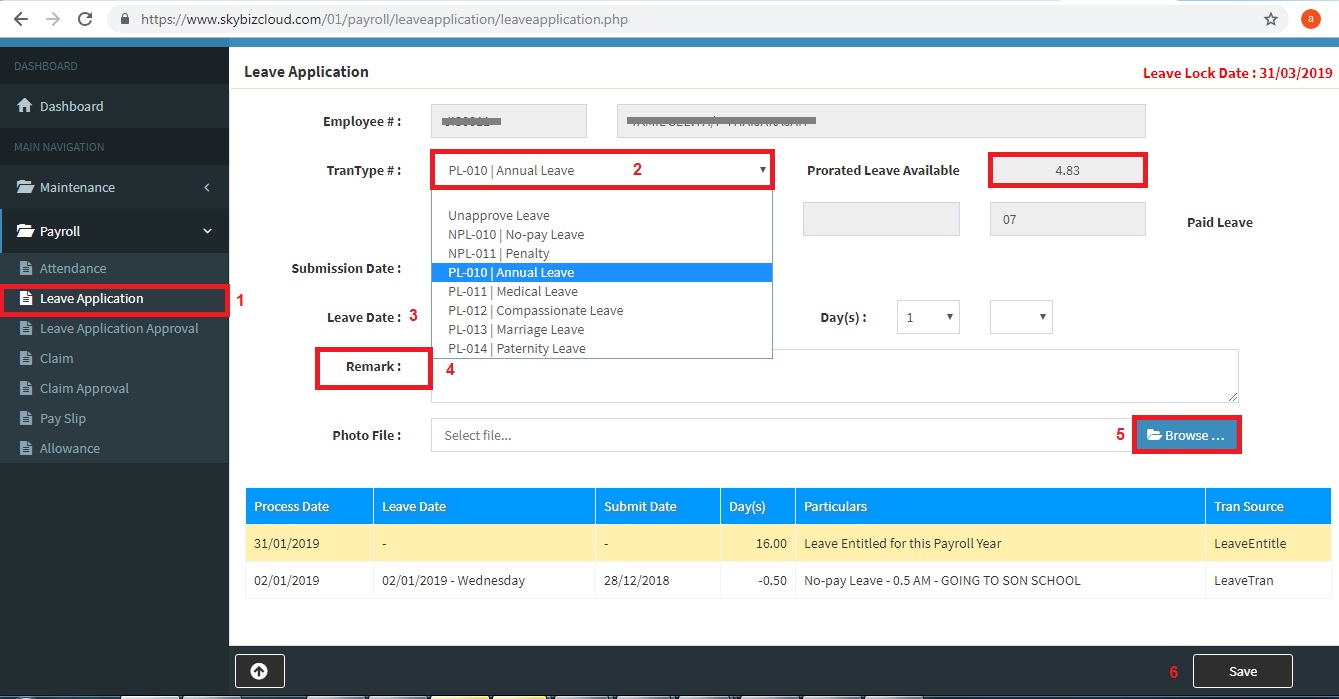This screenshot has height=699, width=1339.
Task: Click the browser reload icon
Action: click(85, 19)
